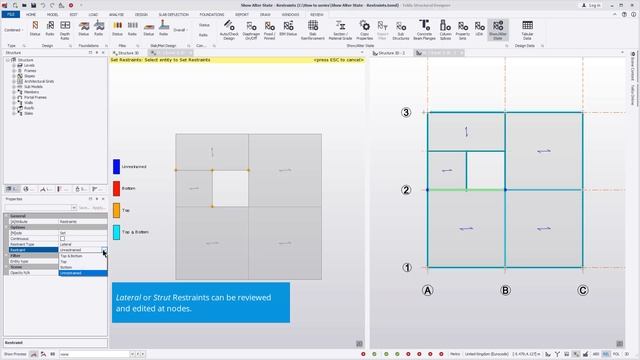The image size is (640, 360).
Task: Click the help question mark icon at top right
Action: point(624,14)
